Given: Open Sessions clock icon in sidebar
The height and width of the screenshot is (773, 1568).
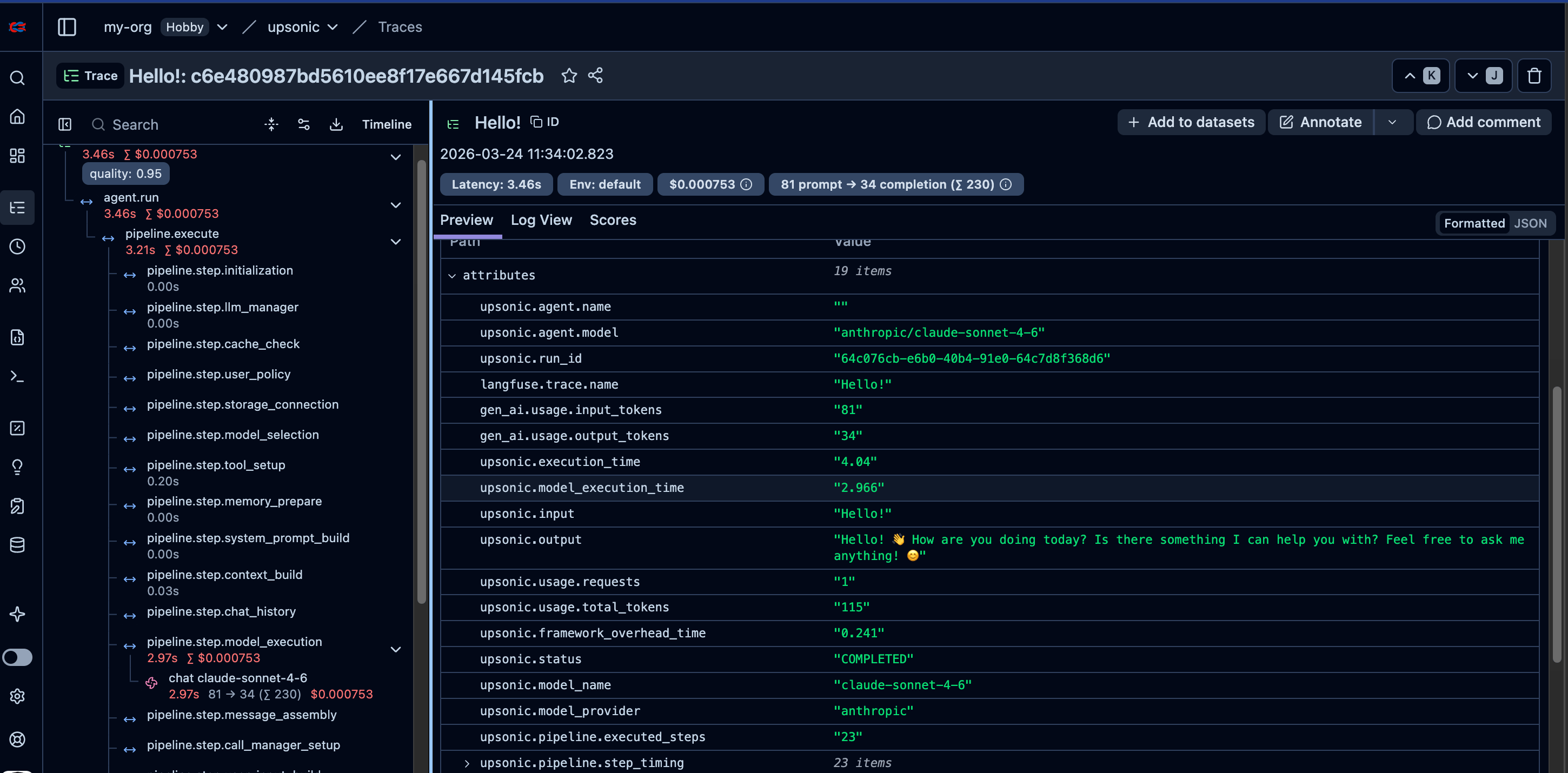Looking at the screenshot, I should tap(18, 246).
